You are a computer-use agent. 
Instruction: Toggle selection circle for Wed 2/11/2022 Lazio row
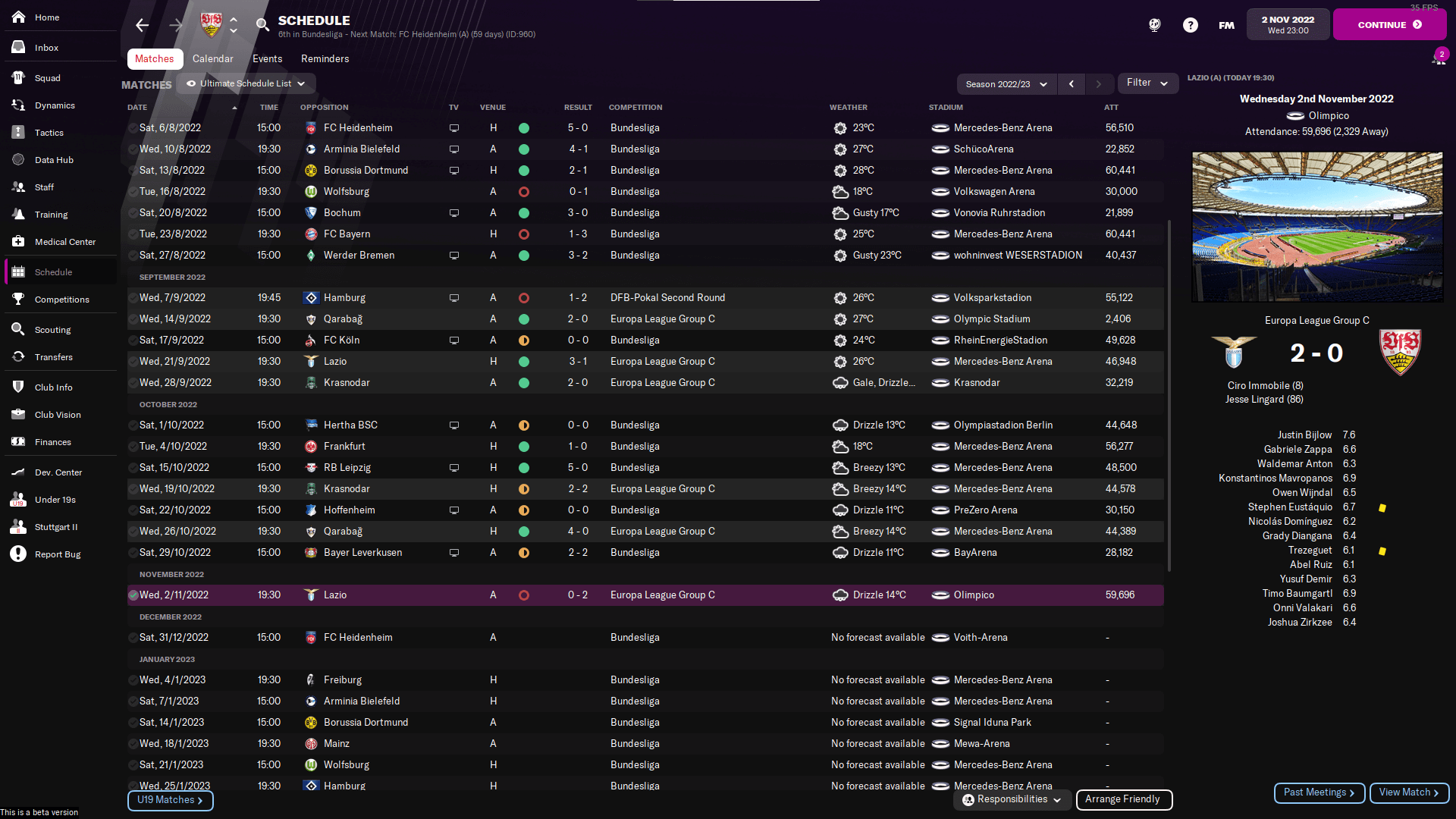click(x=133, y=595)
